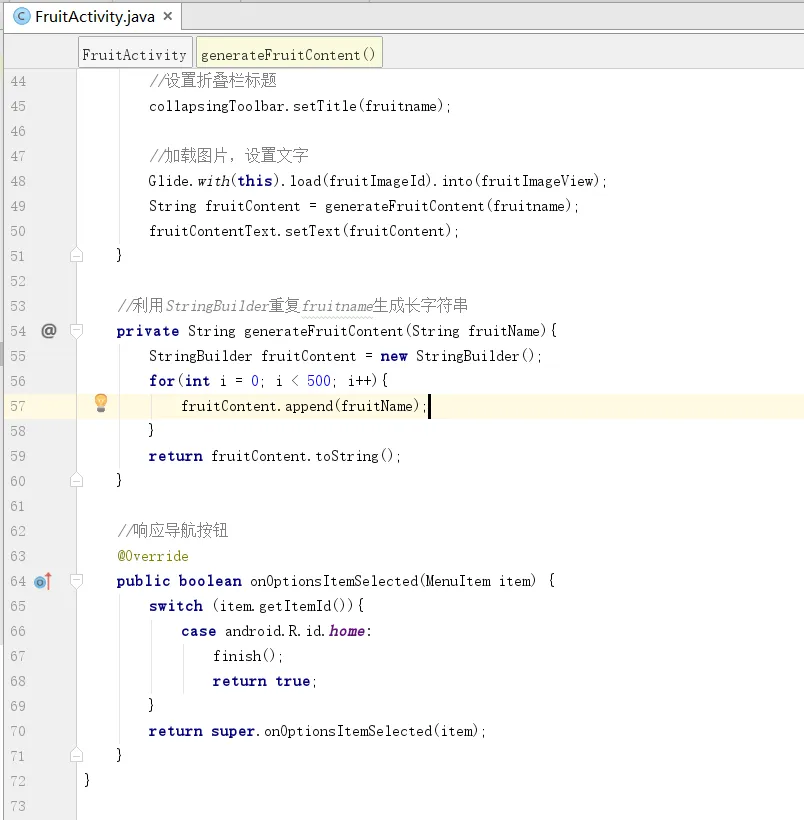Click line number 57 in the gutter

pyautogui.click(x=18, y=406)
